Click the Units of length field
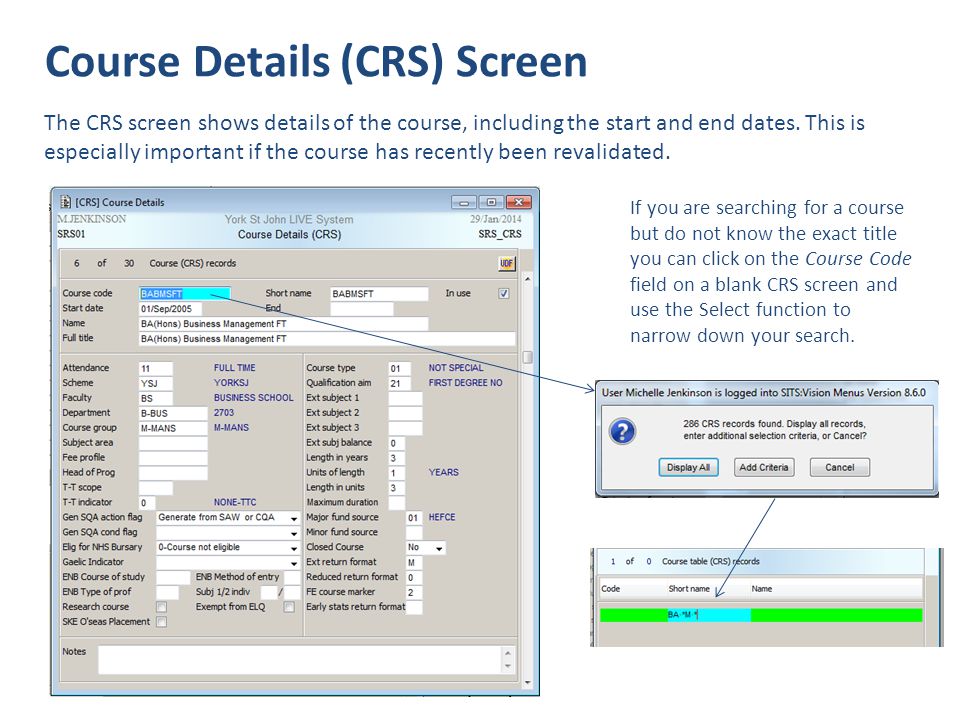Image resolution: width=960 pixels, height=720 pixels. point(397,473)
